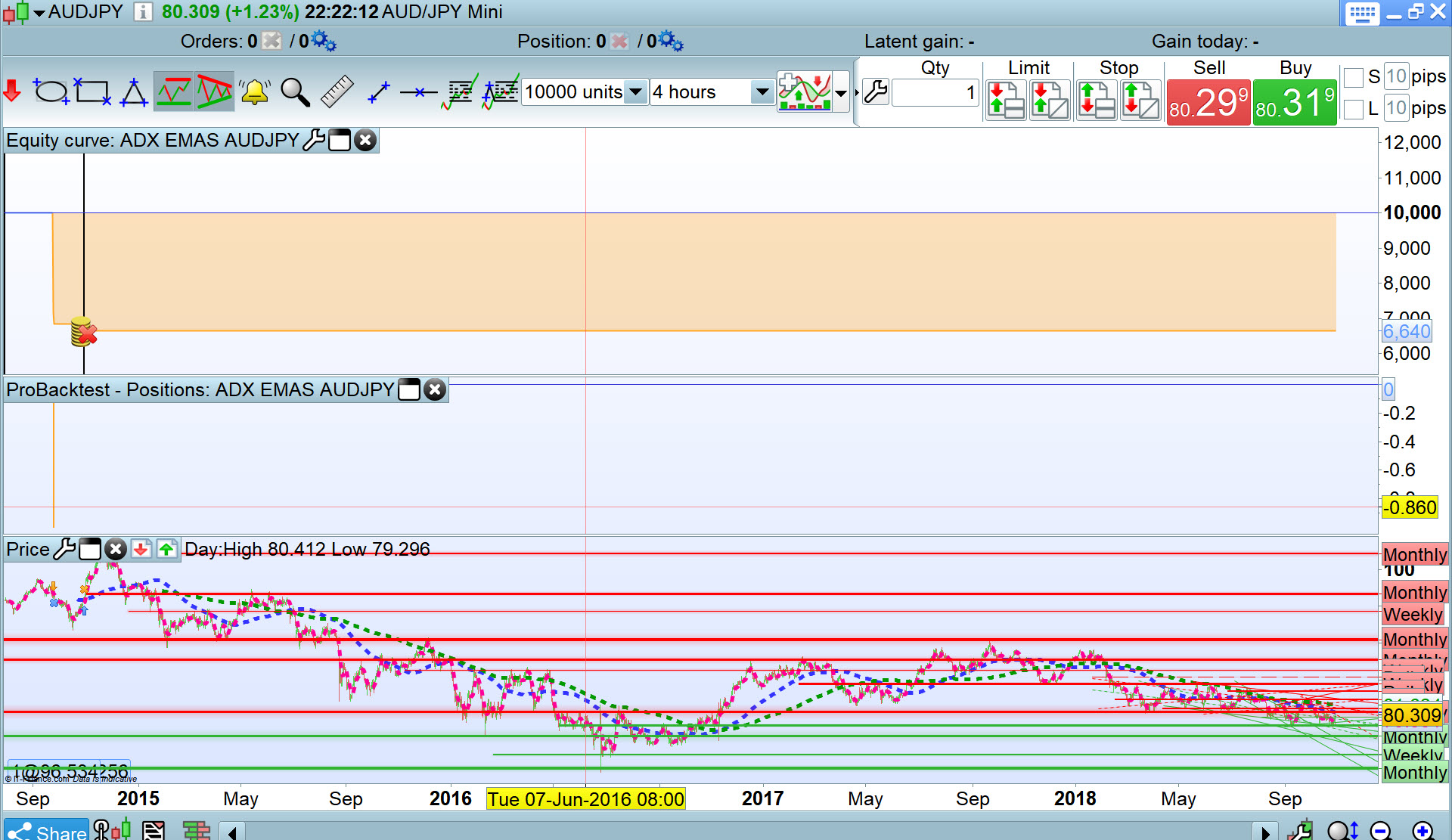Select the ellipse drawing tool
This screenshot has height=840, width=1452.
pyautogui.click(x=51, y=91)
